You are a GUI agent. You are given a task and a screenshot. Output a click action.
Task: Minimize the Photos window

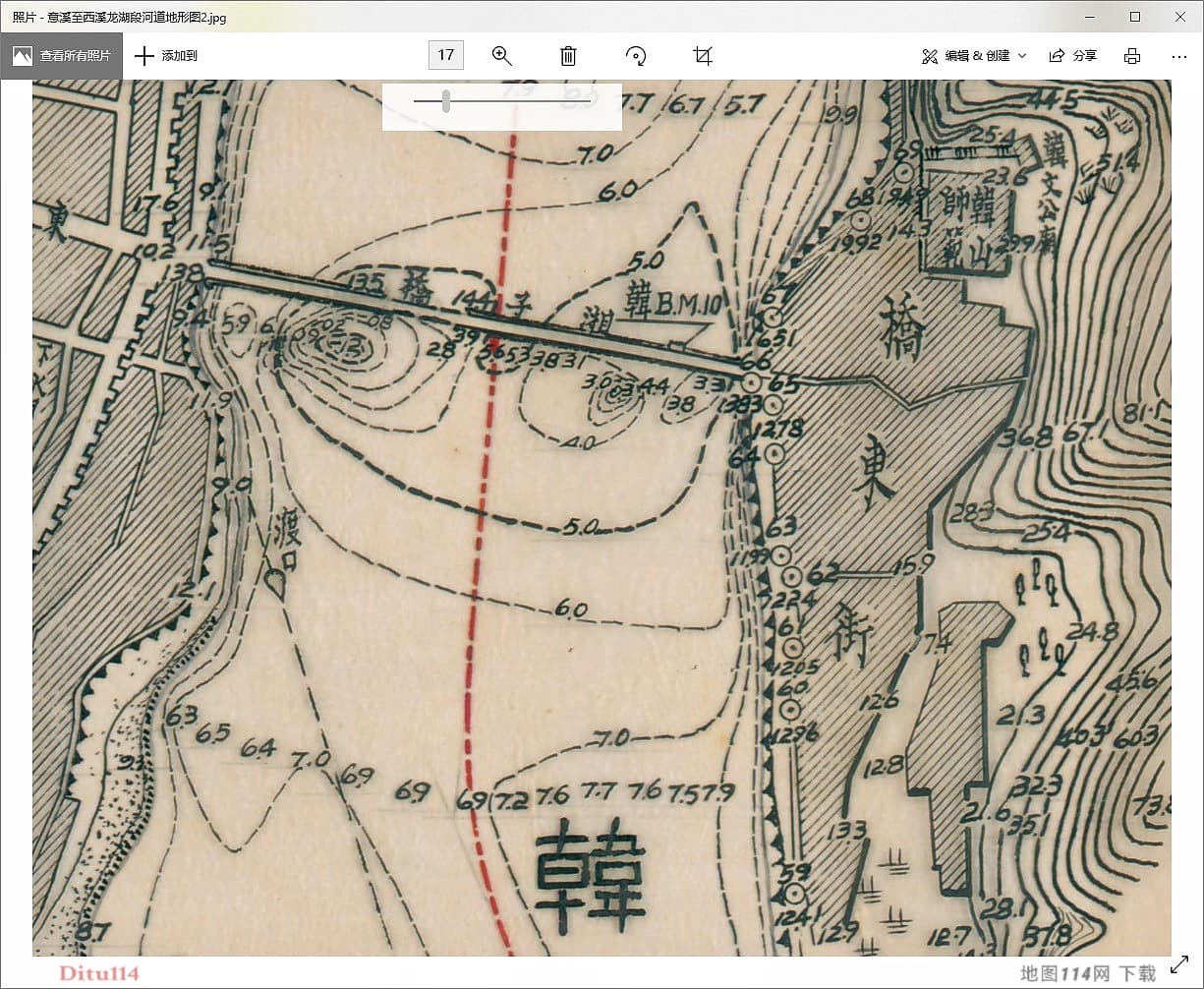pyautogui.click(x=1089, y=17)
